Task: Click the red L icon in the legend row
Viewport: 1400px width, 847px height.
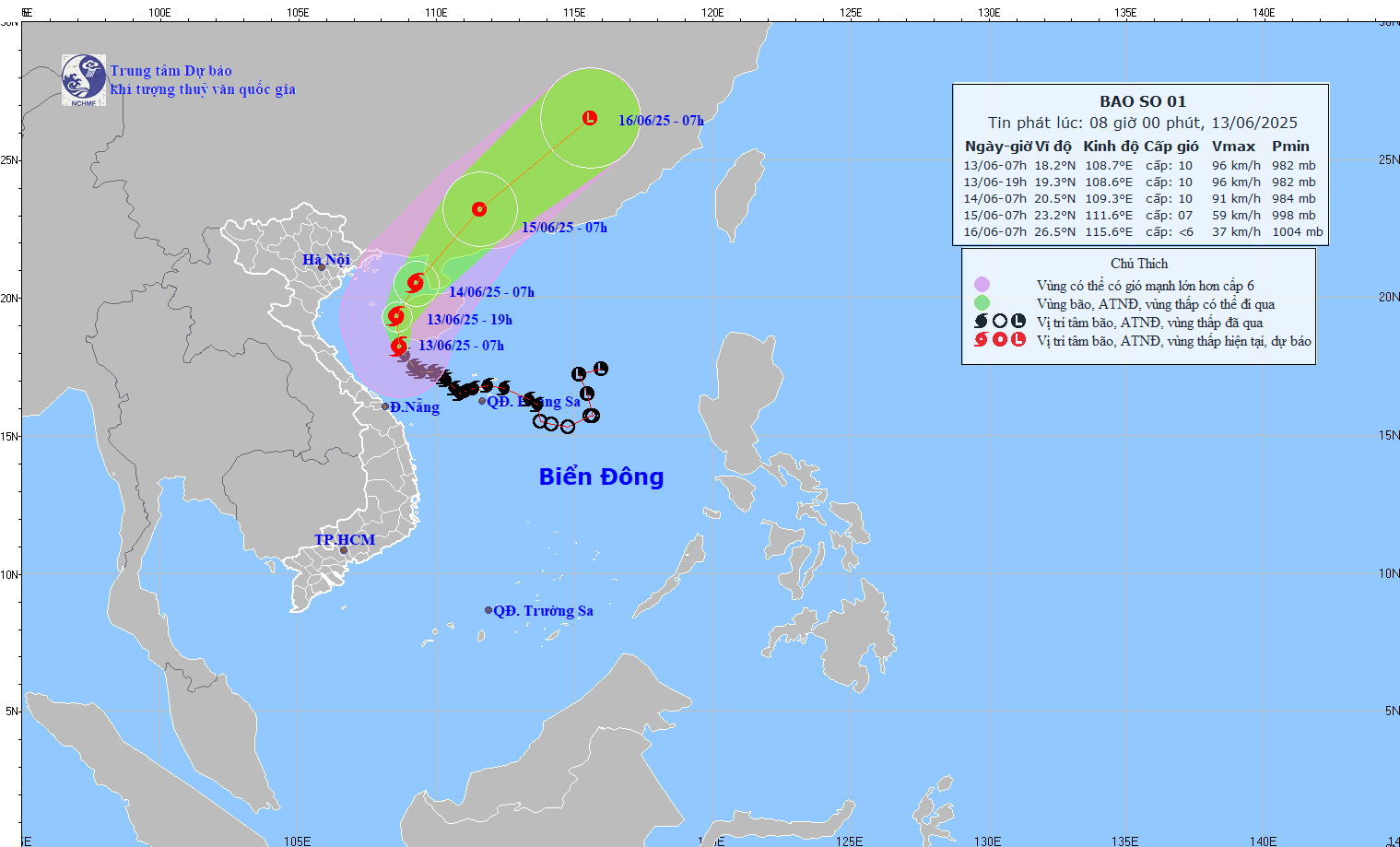Action: (x=1018, y=339)
